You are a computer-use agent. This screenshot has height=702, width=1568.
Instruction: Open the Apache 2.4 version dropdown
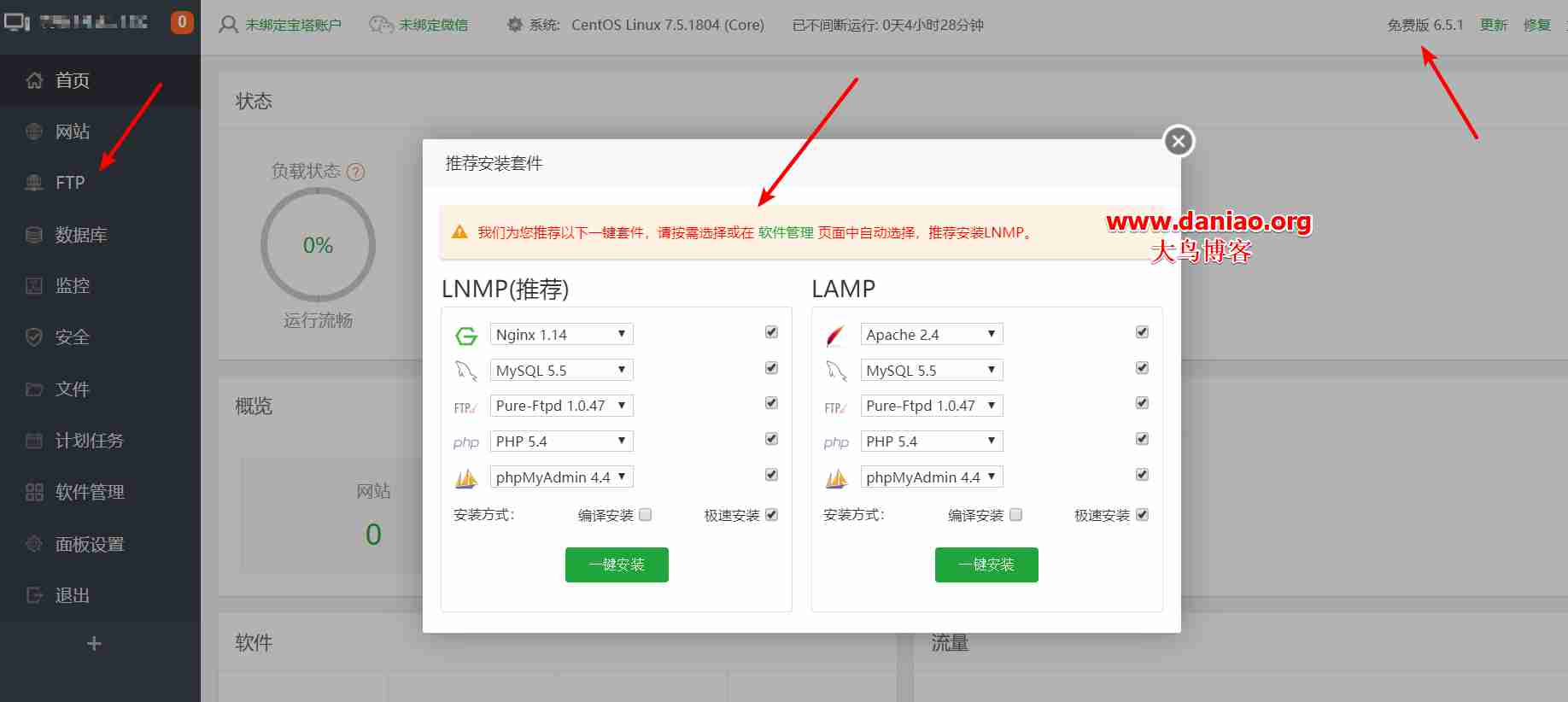pos(932,334)
